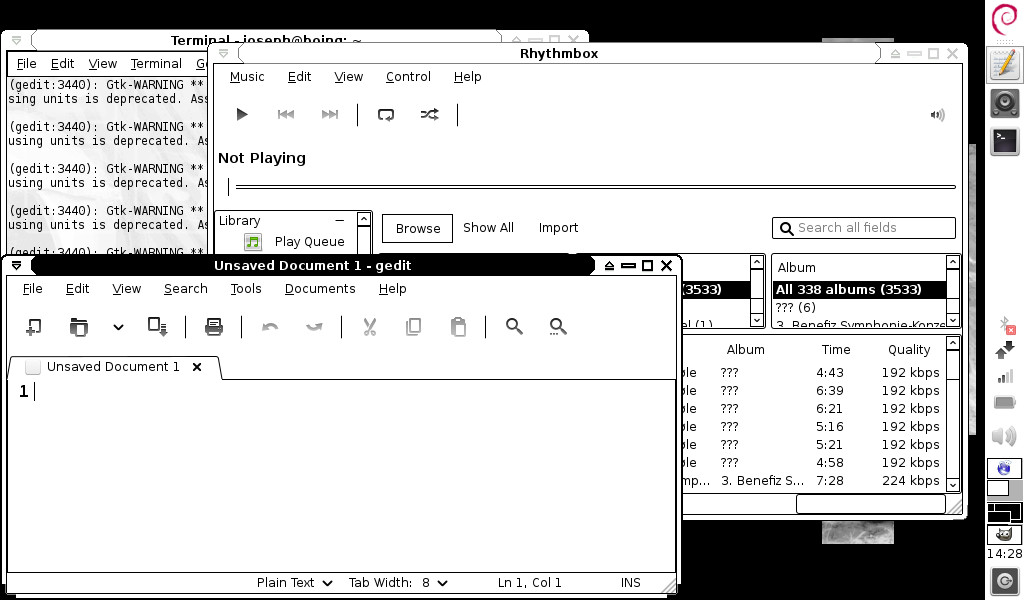Open the Terminal menu in Terminal window
Image resolution: width=1024 pixels, height=600 pixels.
[156, 63]
